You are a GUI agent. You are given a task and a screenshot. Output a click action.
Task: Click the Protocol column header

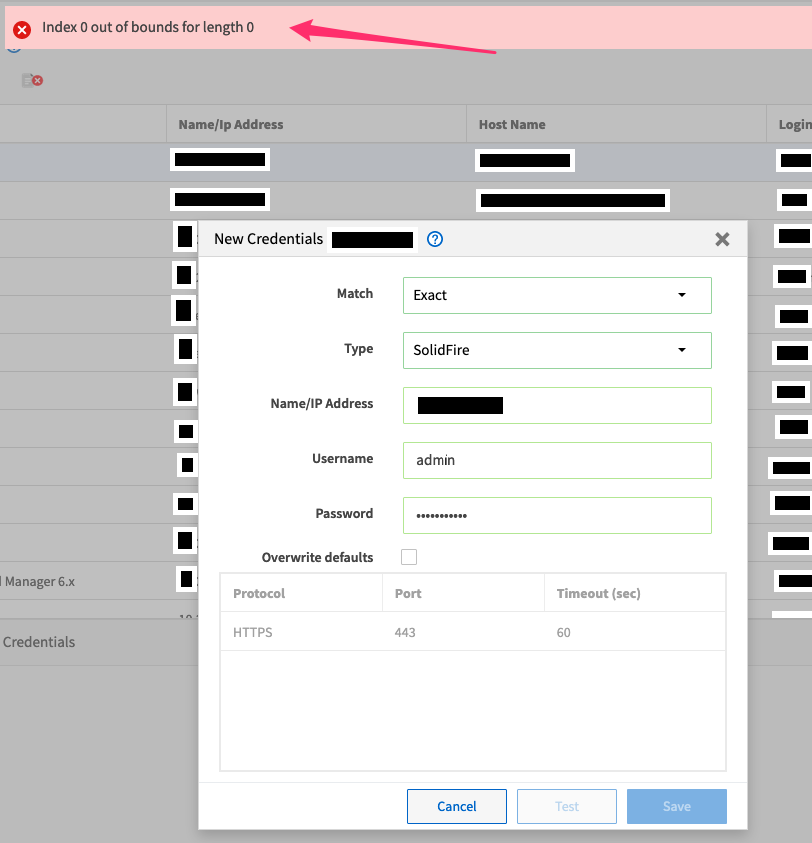coord(260,593)
